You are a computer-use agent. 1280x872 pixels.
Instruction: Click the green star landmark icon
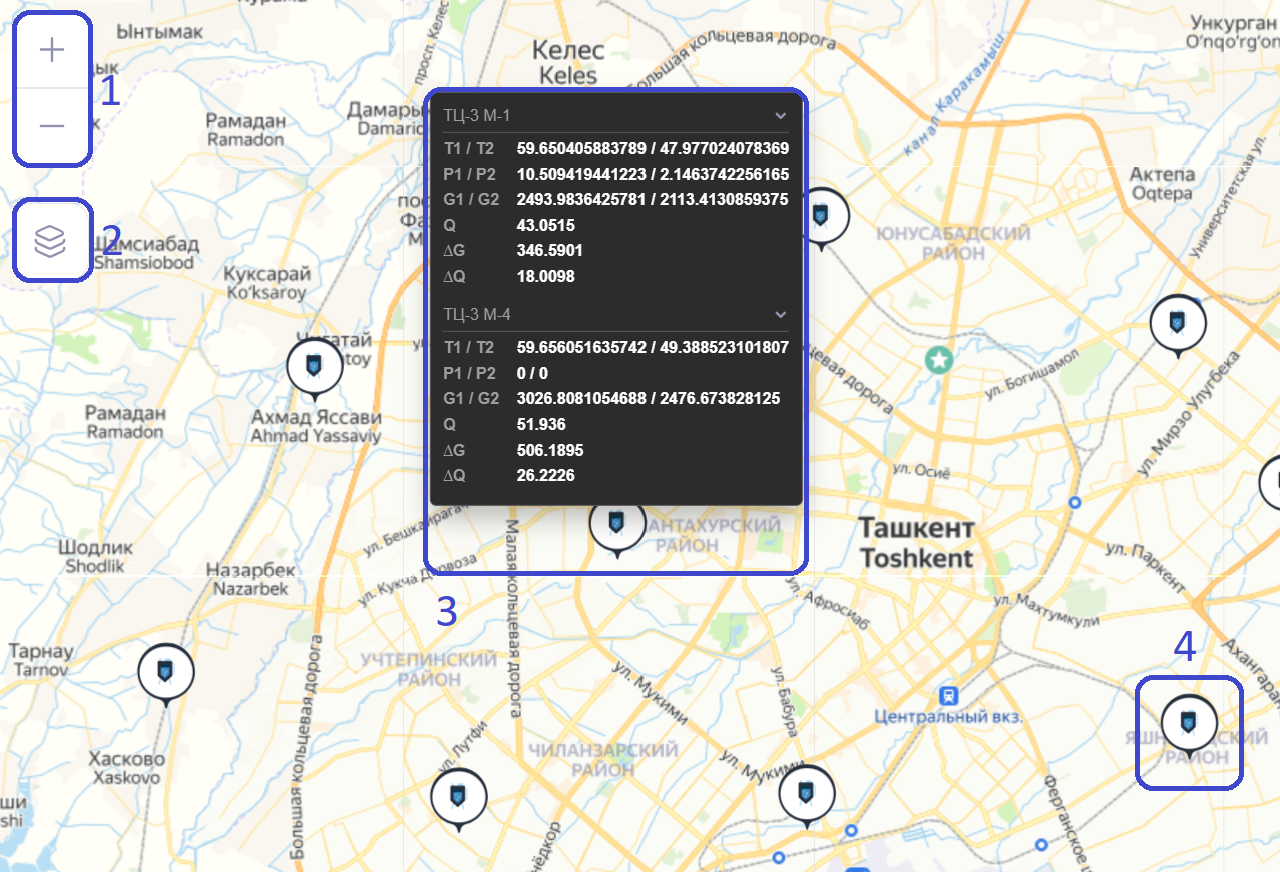[938, 360]
